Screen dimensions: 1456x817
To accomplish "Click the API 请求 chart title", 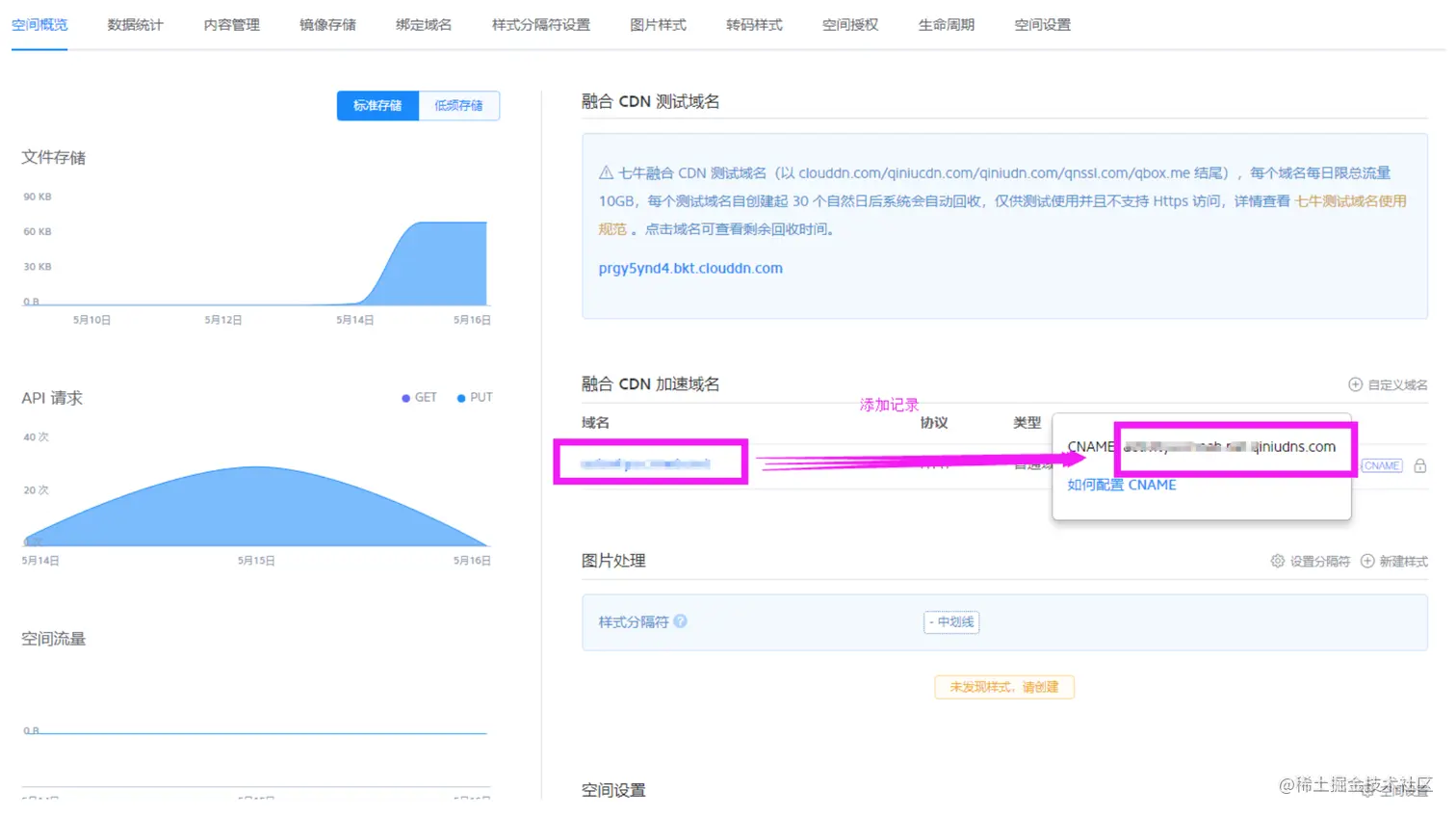I will click(52, 398).
